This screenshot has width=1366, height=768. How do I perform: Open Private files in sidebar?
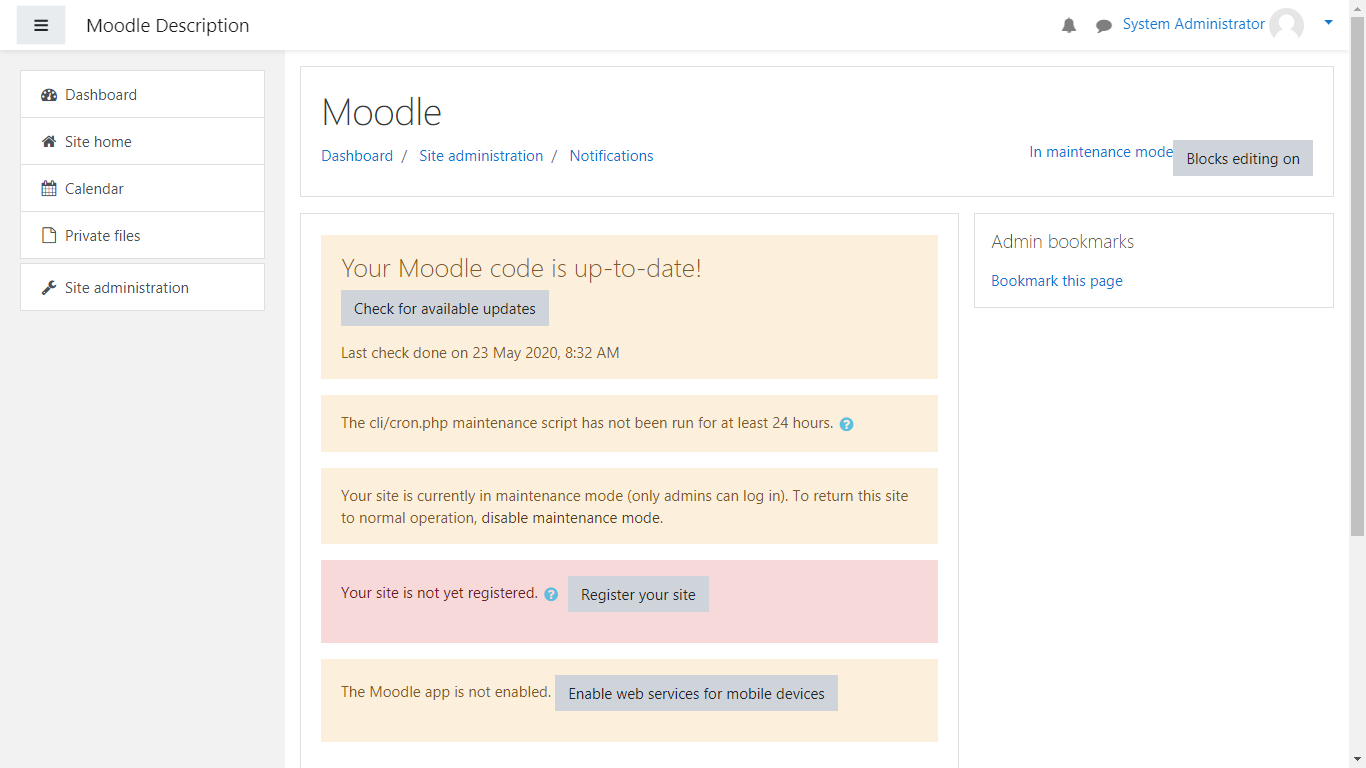[x=102, y=236]
